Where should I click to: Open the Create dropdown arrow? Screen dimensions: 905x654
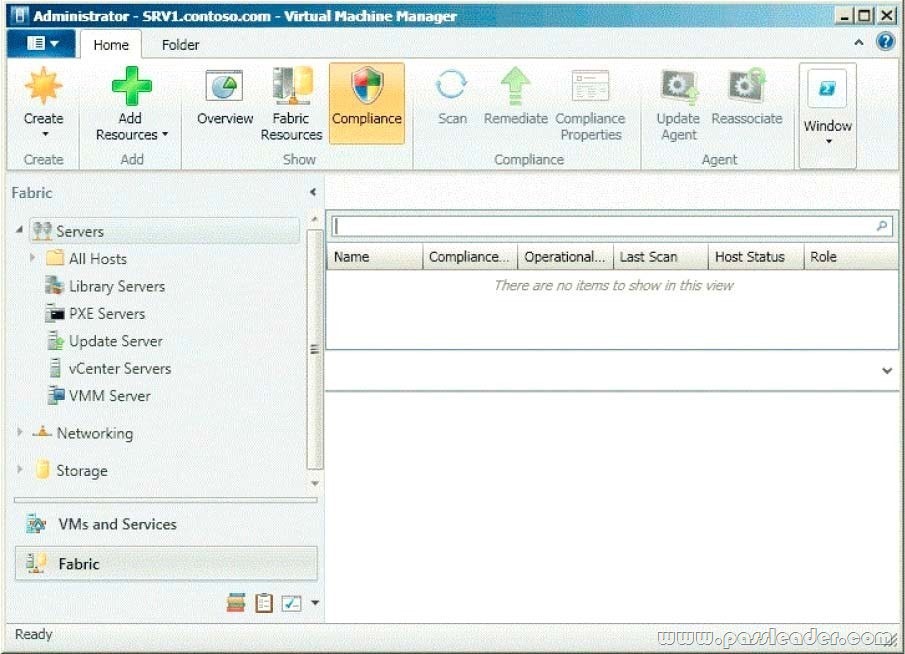(x=45, y=134)
